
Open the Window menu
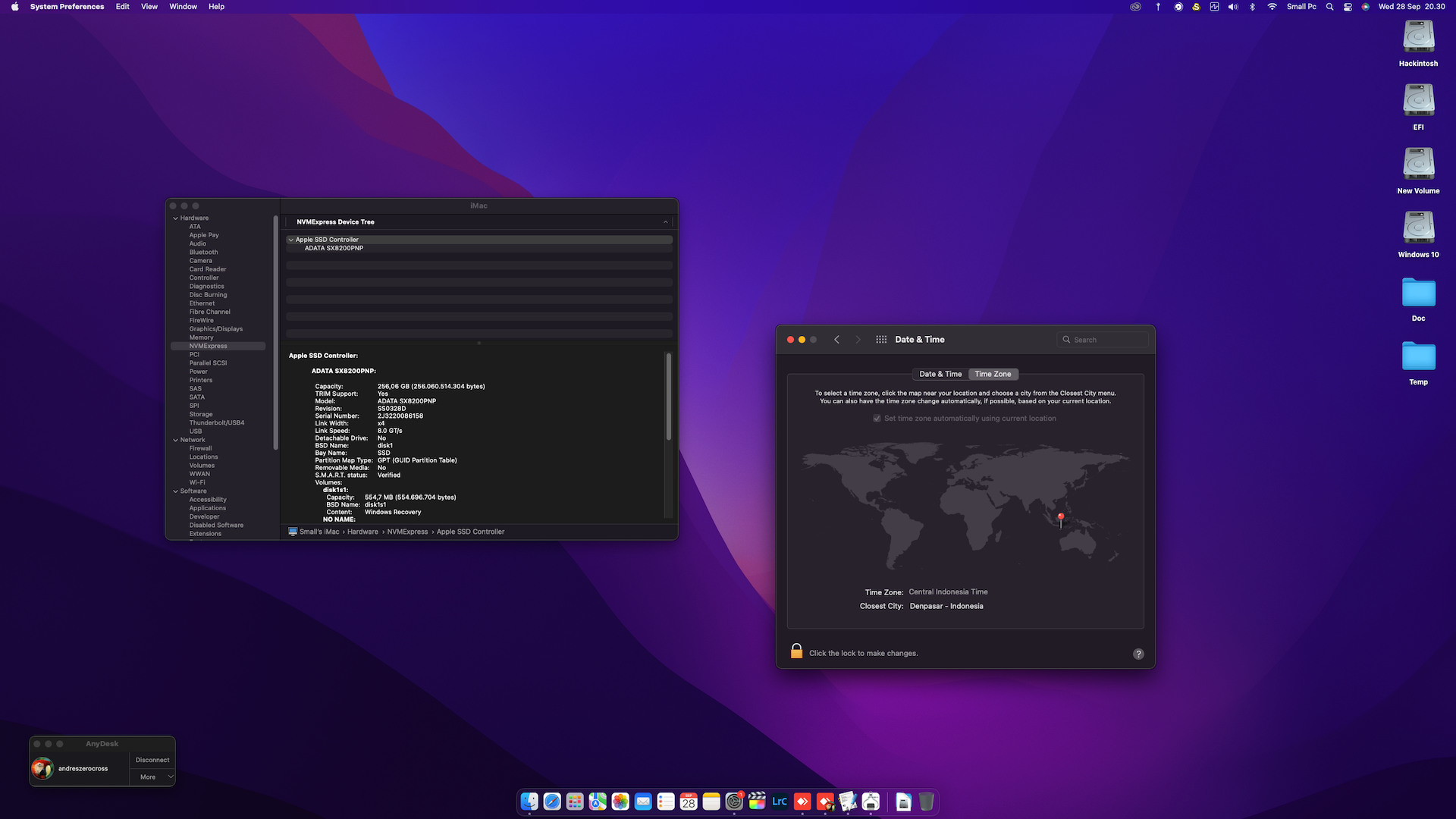click(x=183, y=7)
